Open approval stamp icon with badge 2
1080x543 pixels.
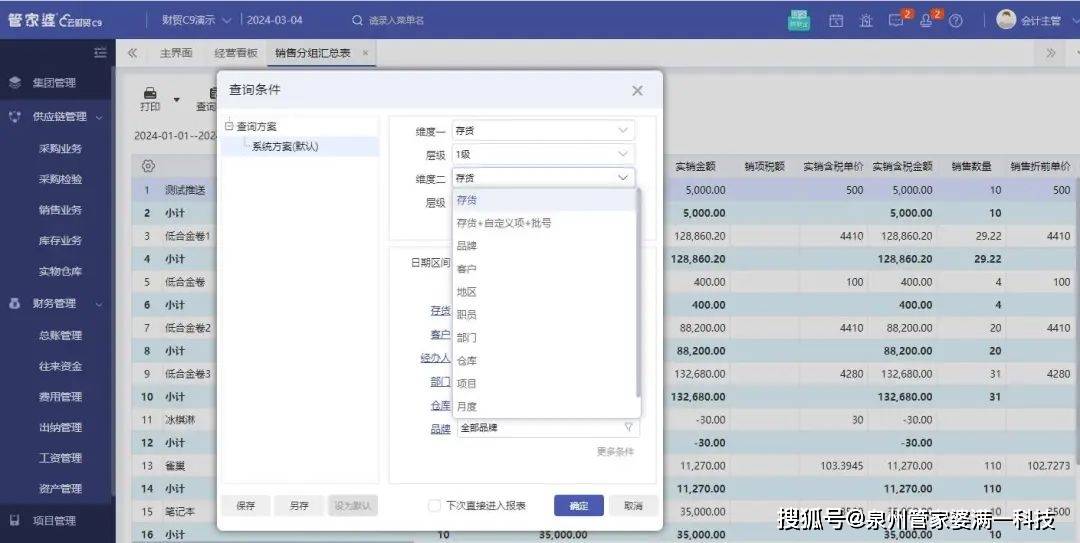(x=926, y=21)
